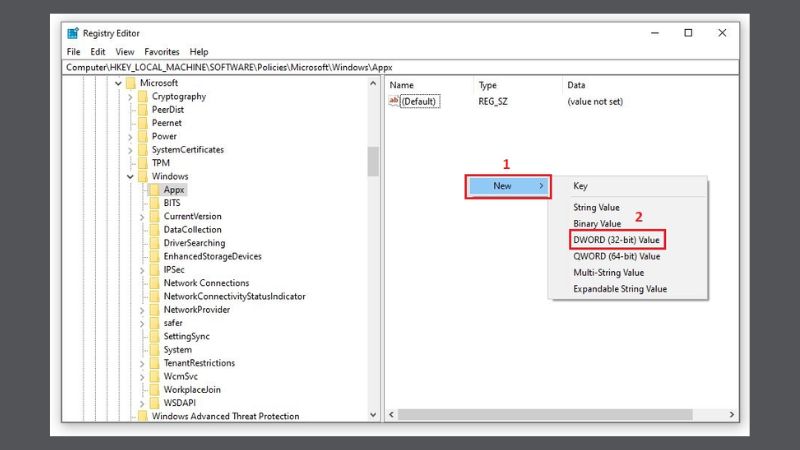Click the Name column header
Image resolution: width=800 pixels, height=450 pixels.
(x=401, y=85)
